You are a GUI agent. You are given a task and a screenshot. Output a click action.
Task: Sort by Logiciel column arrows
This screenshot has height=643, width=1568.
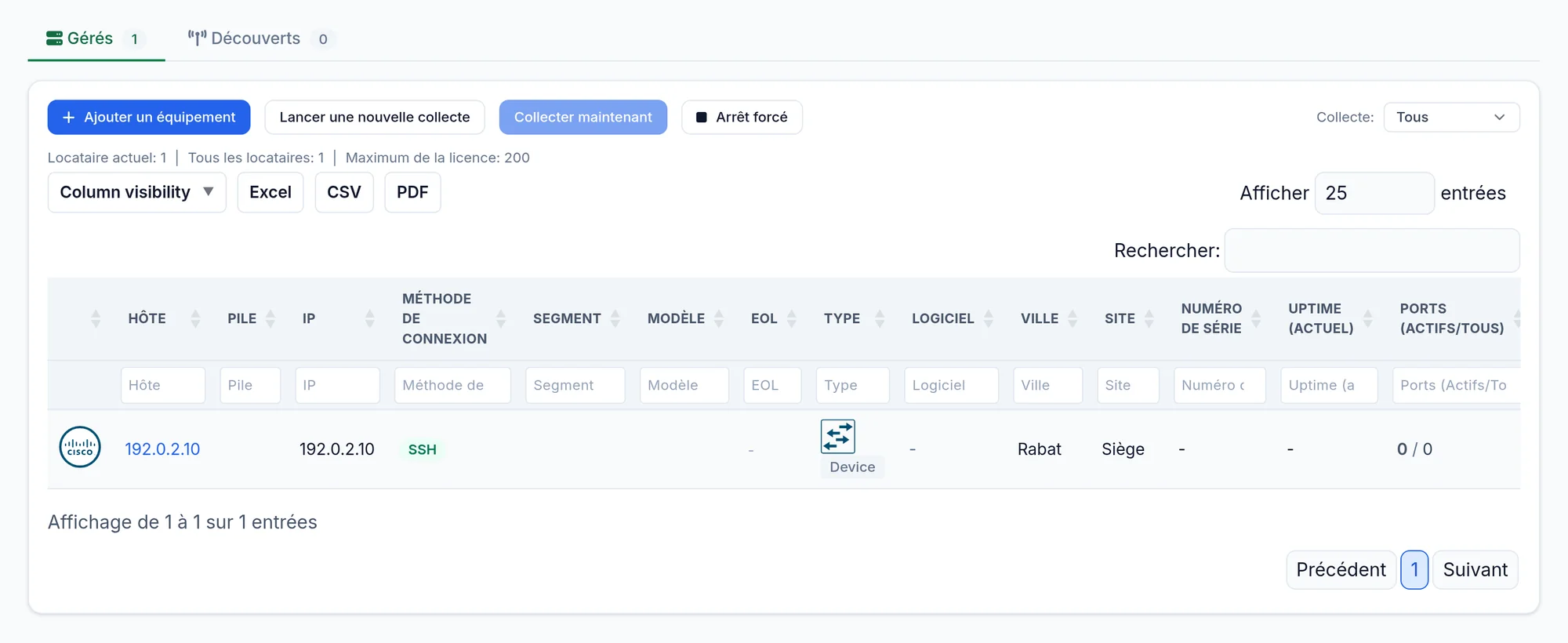tap(989, 318)
